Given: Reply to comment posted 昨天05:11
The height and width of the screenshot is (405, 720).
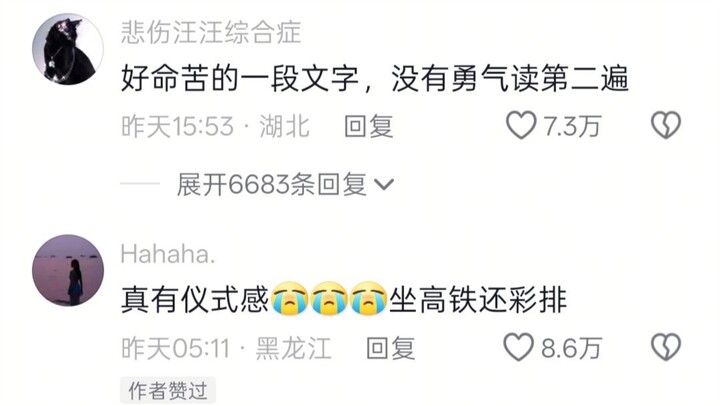Looking at the screenshot, I should [x=390, y=348].
